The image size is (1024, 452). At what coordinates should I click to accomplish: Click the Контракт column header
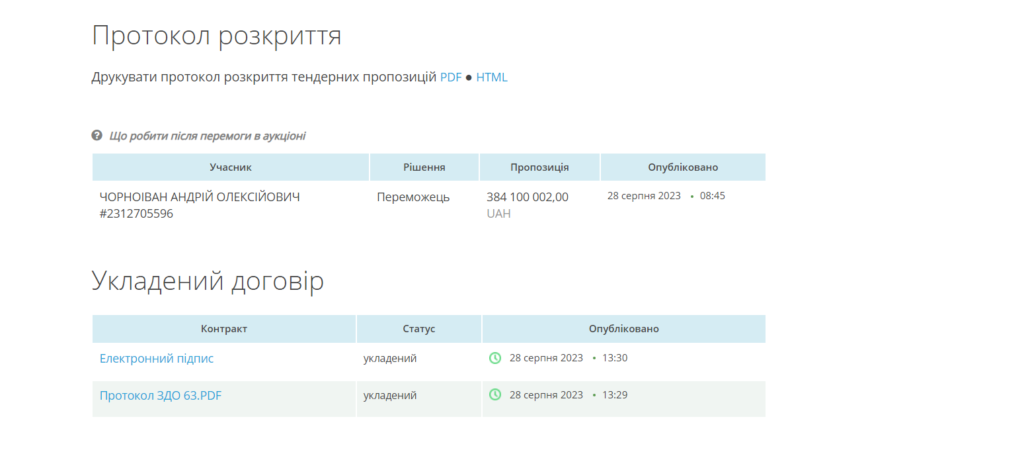[x=224, y=329]
